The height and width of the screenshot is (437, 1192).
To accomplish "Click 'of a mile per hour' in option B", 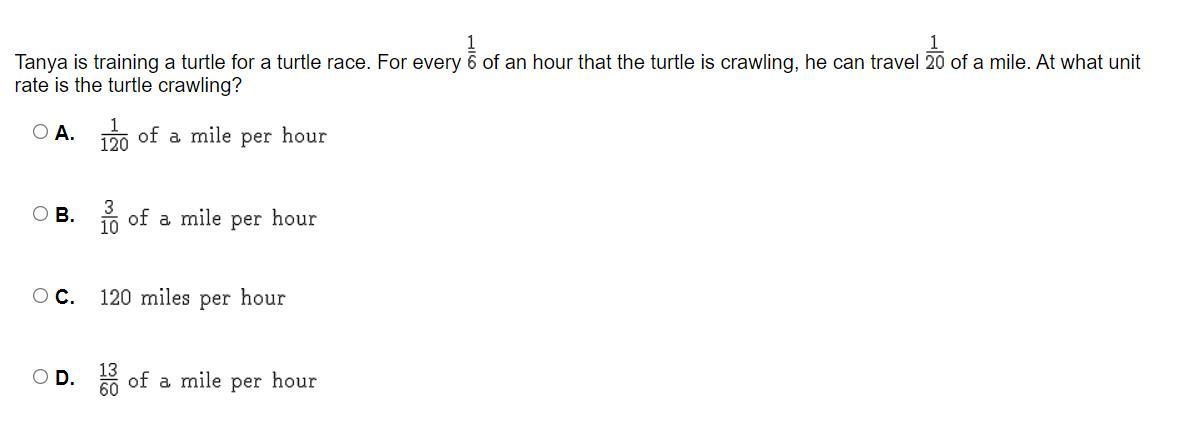I will 222,218.
